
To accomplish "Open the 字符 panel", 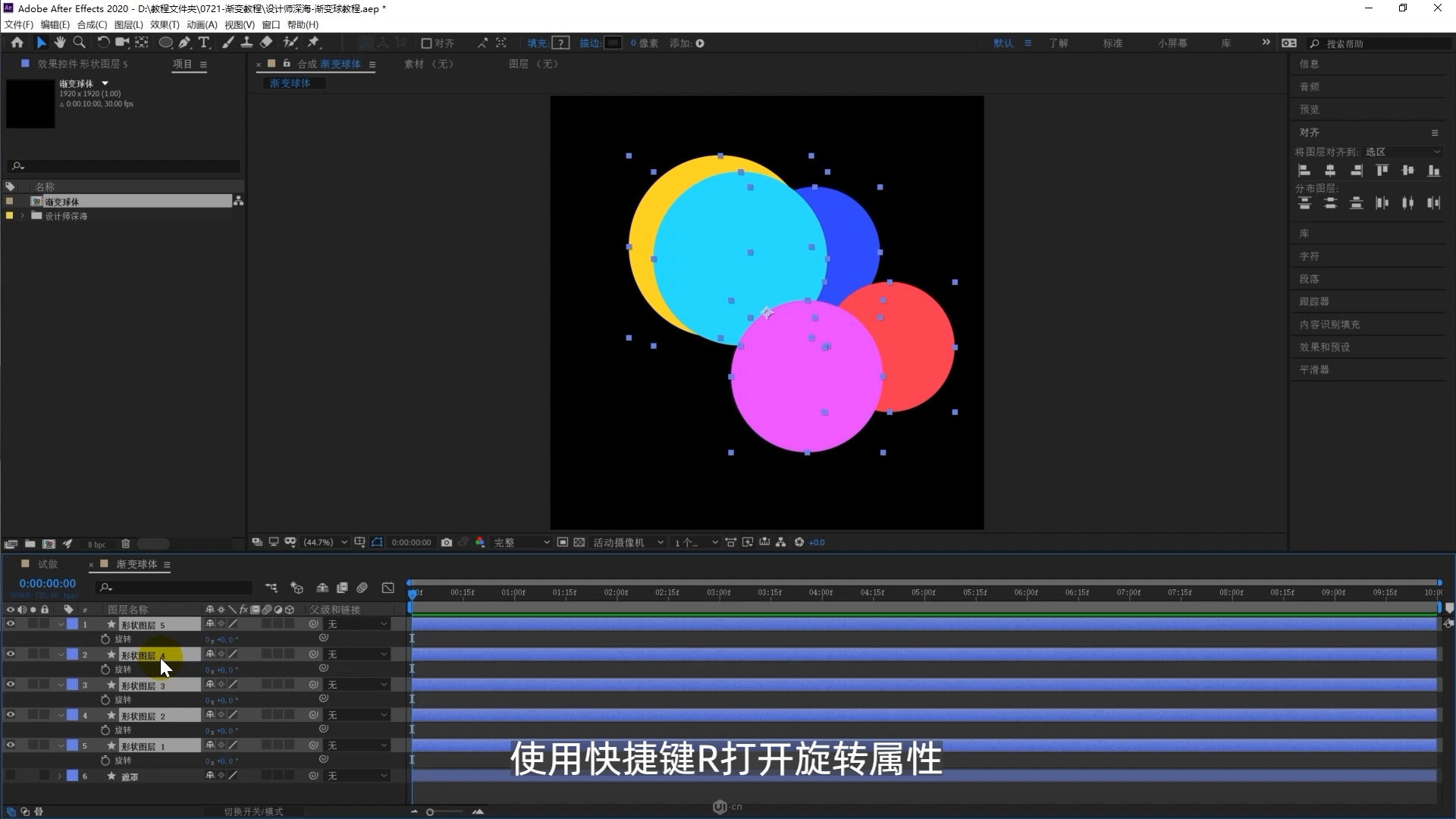I will pos(1310,256).
